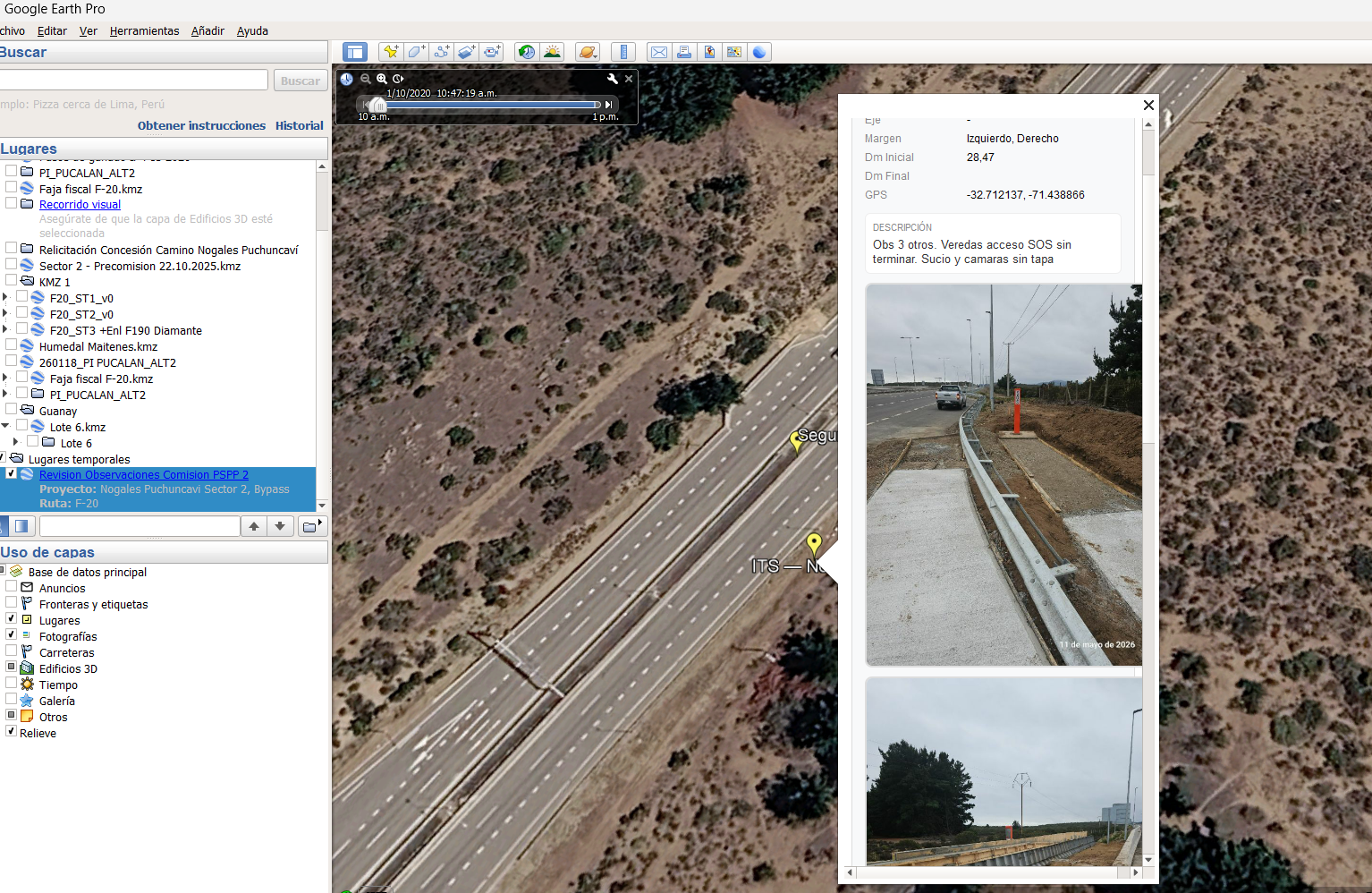Click the save image icon
This screenshot has width=1372, height=893.
click(x=709, y=52)
